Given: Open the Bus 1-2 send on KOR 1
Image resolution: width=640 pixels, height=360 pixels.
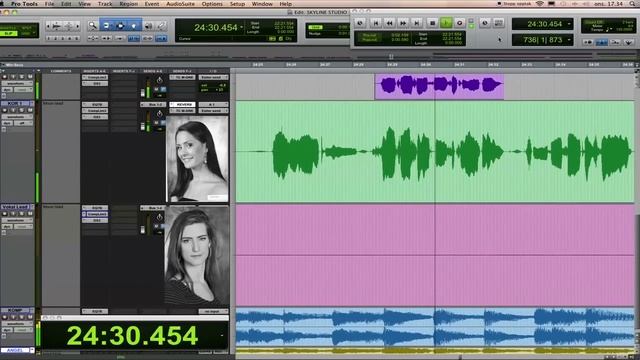Looking at the screenshot, I should point(153,104).
